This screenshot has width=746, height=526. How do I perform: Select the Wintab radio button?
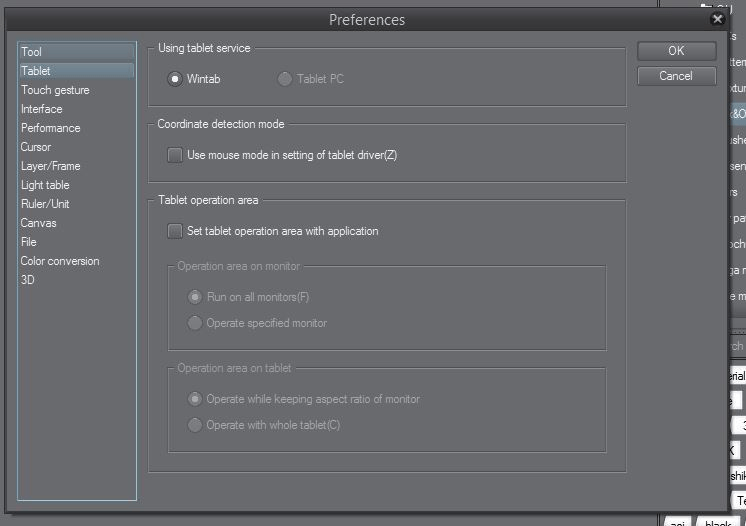point(176,79)
